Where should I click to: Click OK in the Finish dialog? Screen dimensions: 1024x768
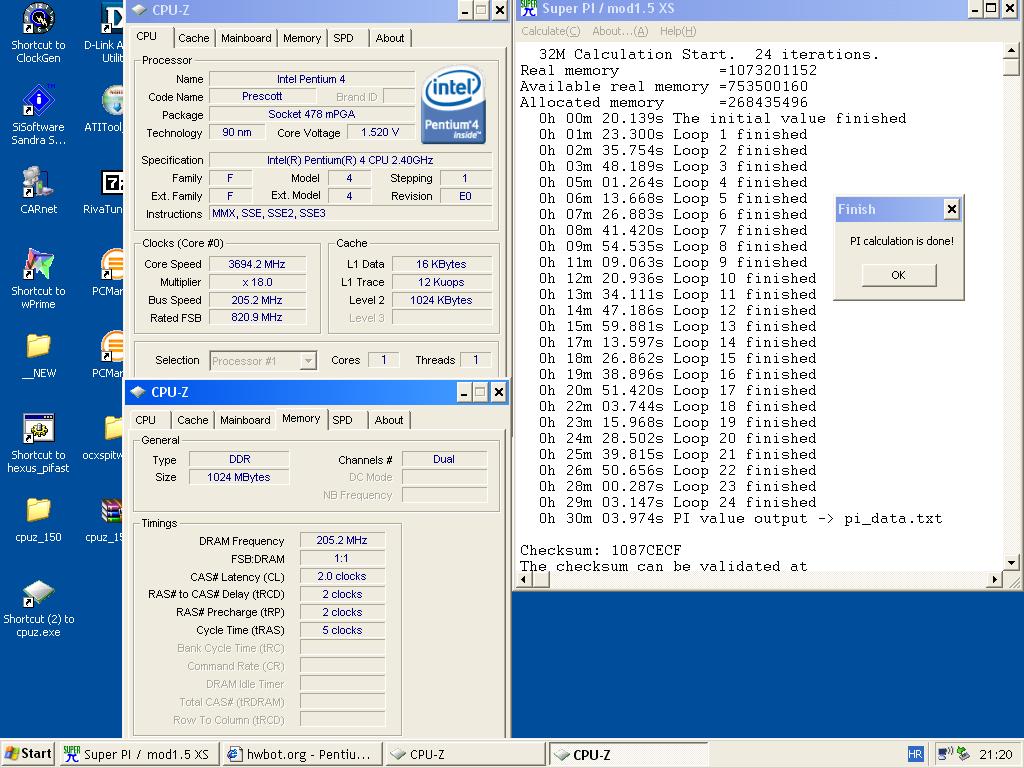tap(899, 275)
